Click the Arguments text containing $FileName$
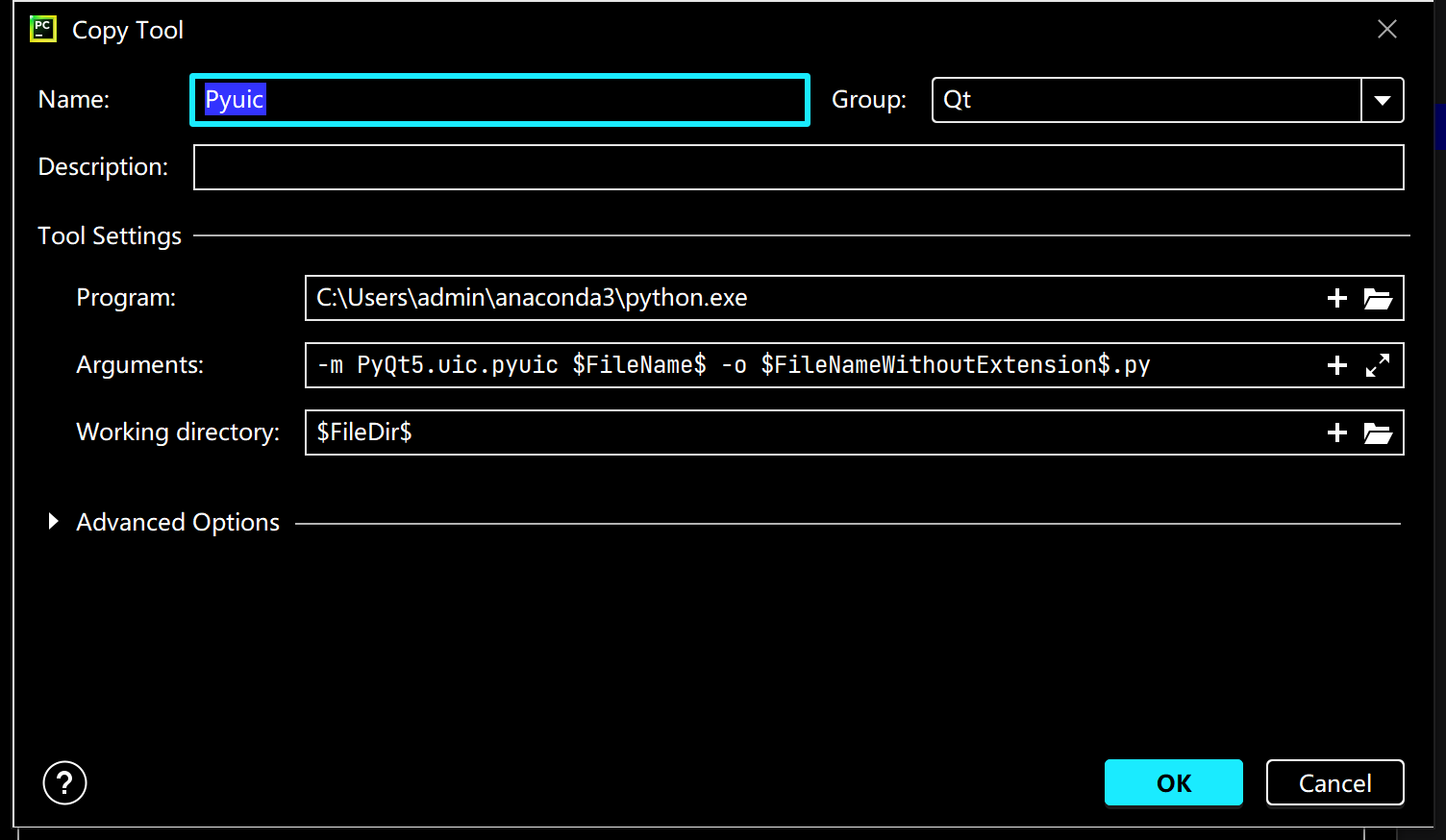 731,365
